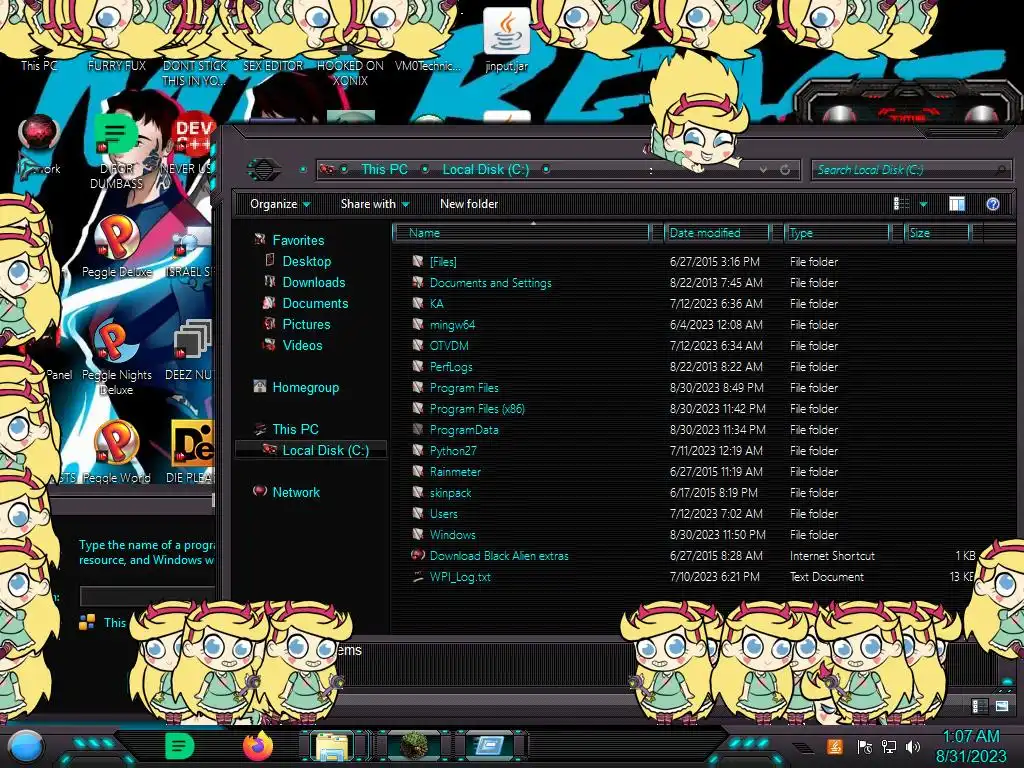
Task: Expand the view options dropdown arrow
Action: (923, 204)
